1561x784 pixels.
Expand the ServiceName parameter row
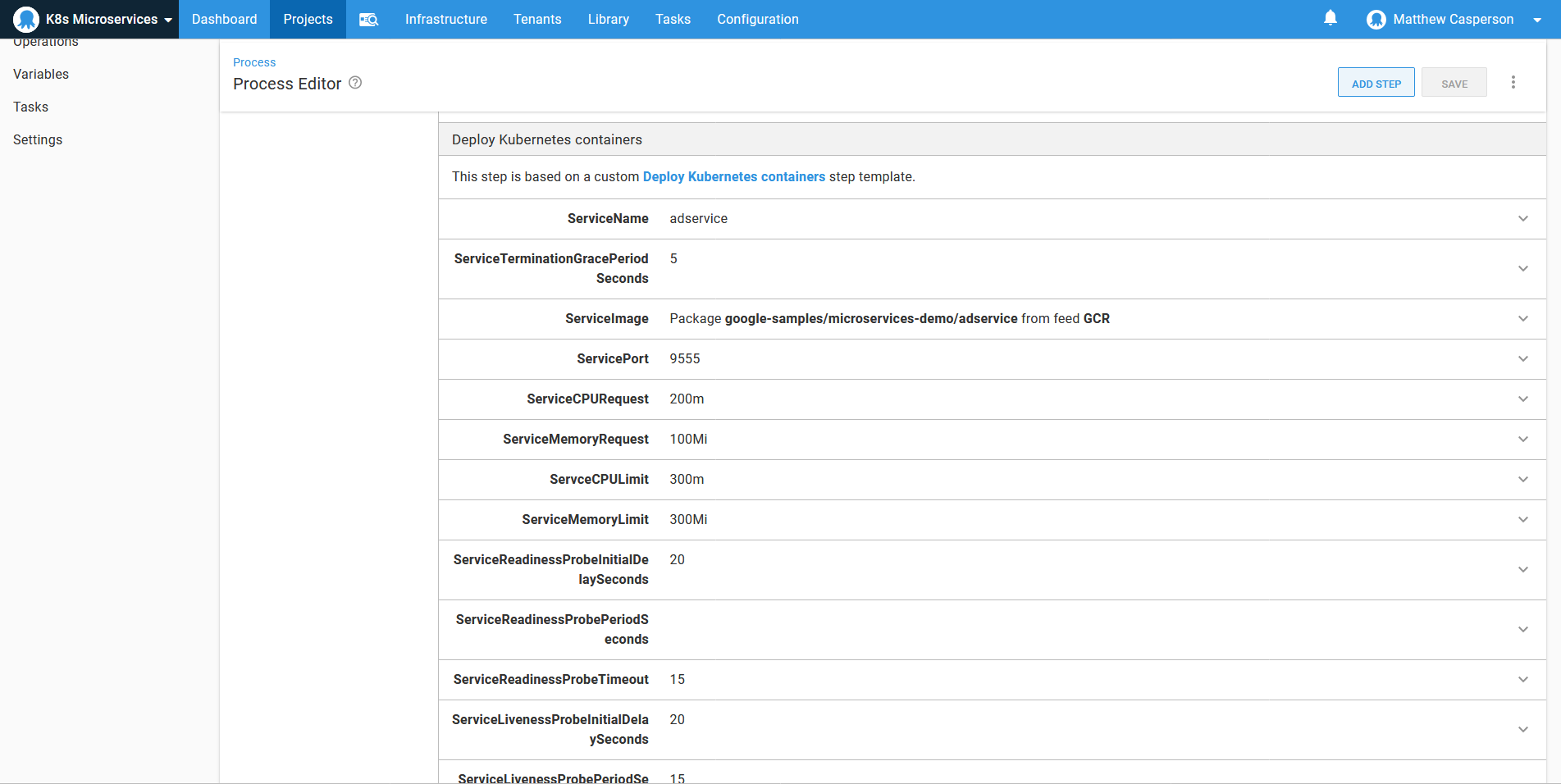pos(1523,219)
